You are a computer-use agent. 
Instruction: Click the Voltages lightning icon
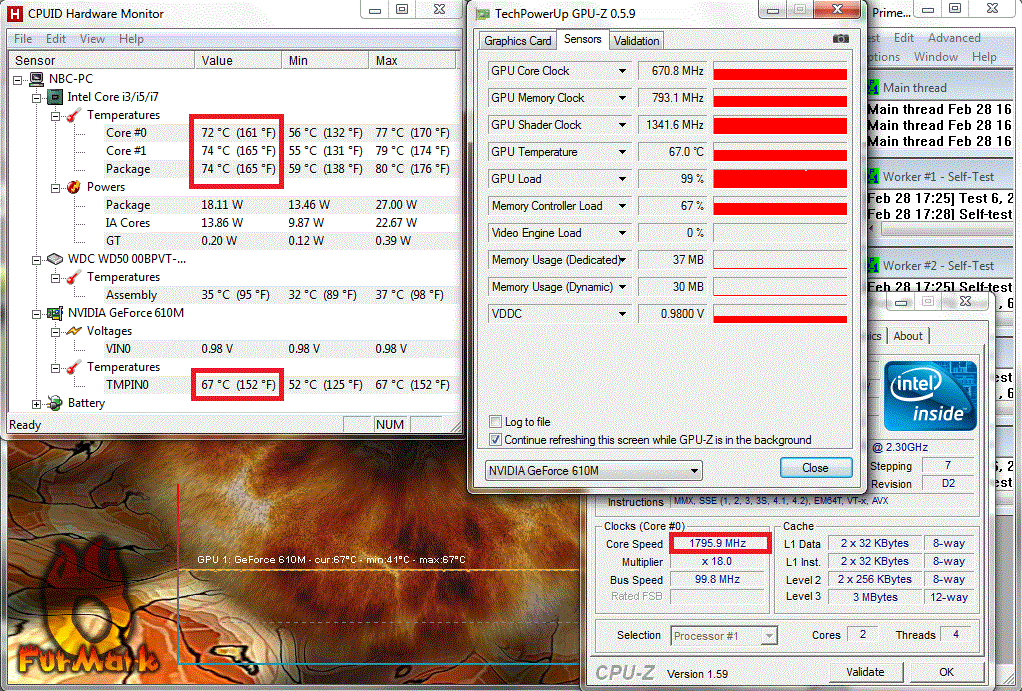74,331
